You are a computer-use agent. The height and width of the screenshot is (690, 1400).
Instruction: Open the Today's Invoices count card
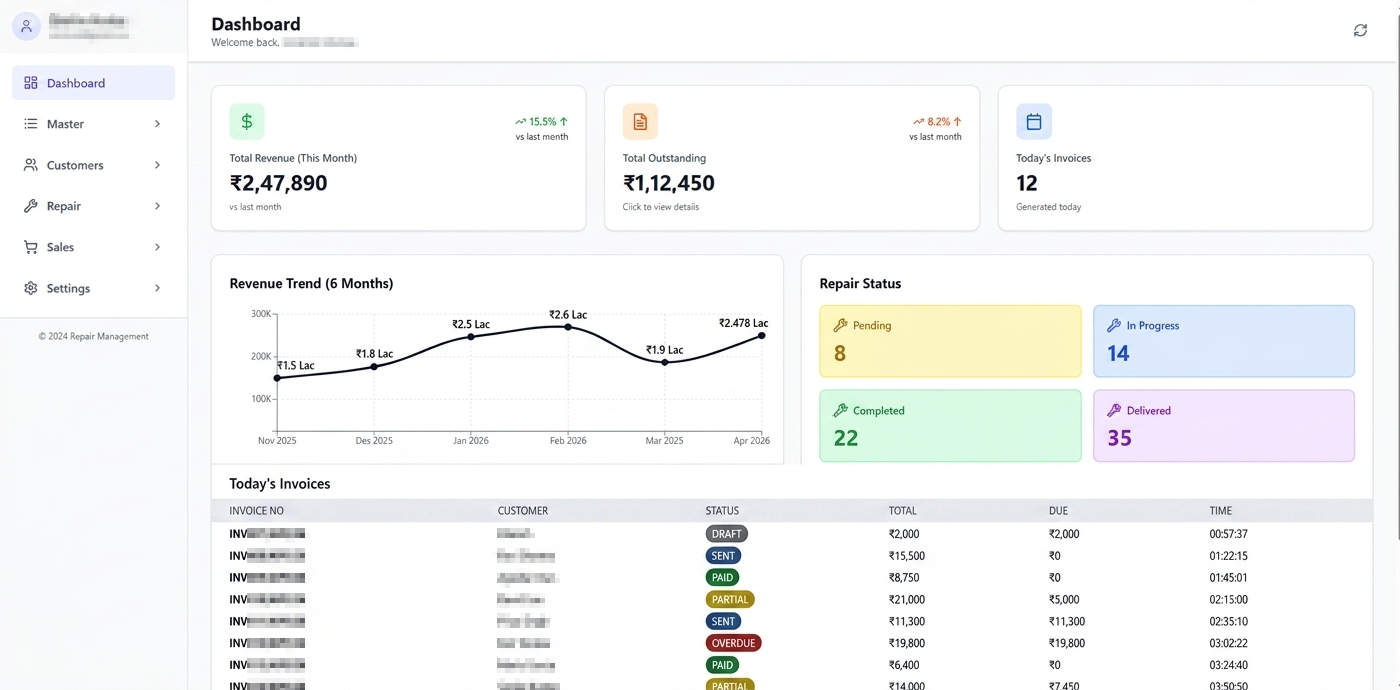[x=1185, y=158]
